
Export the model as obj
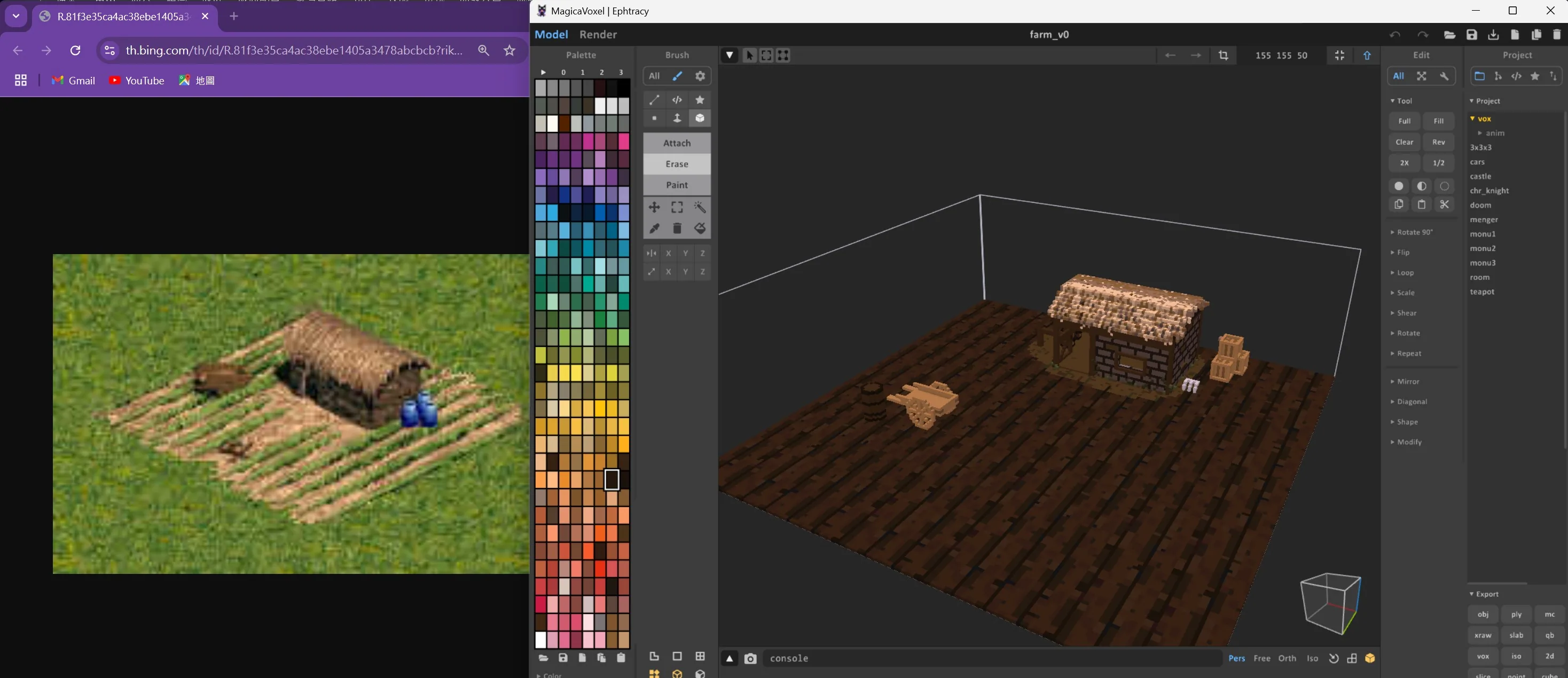(1483, 614)
